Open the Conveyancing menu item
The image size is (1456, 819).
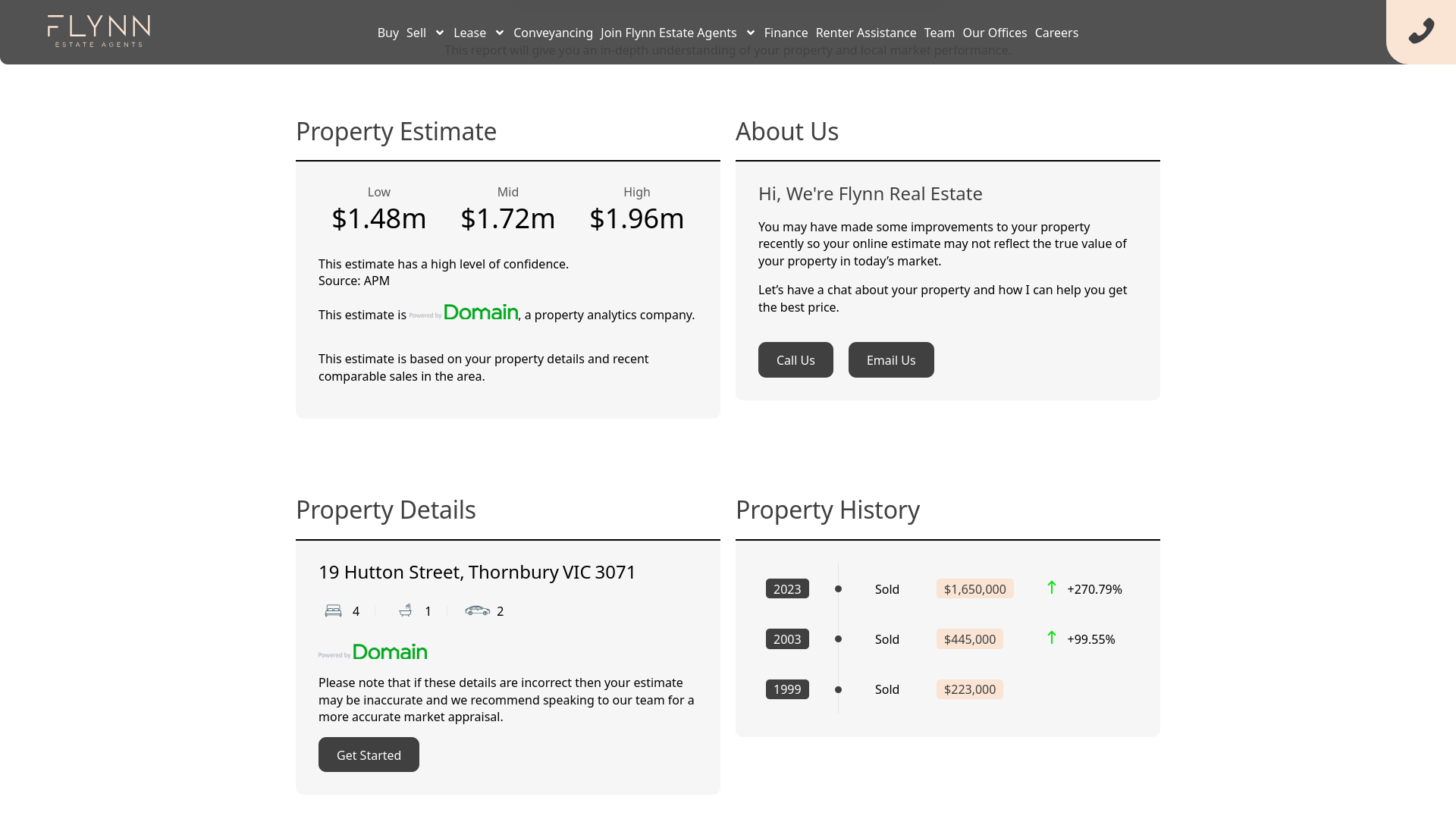553,33
